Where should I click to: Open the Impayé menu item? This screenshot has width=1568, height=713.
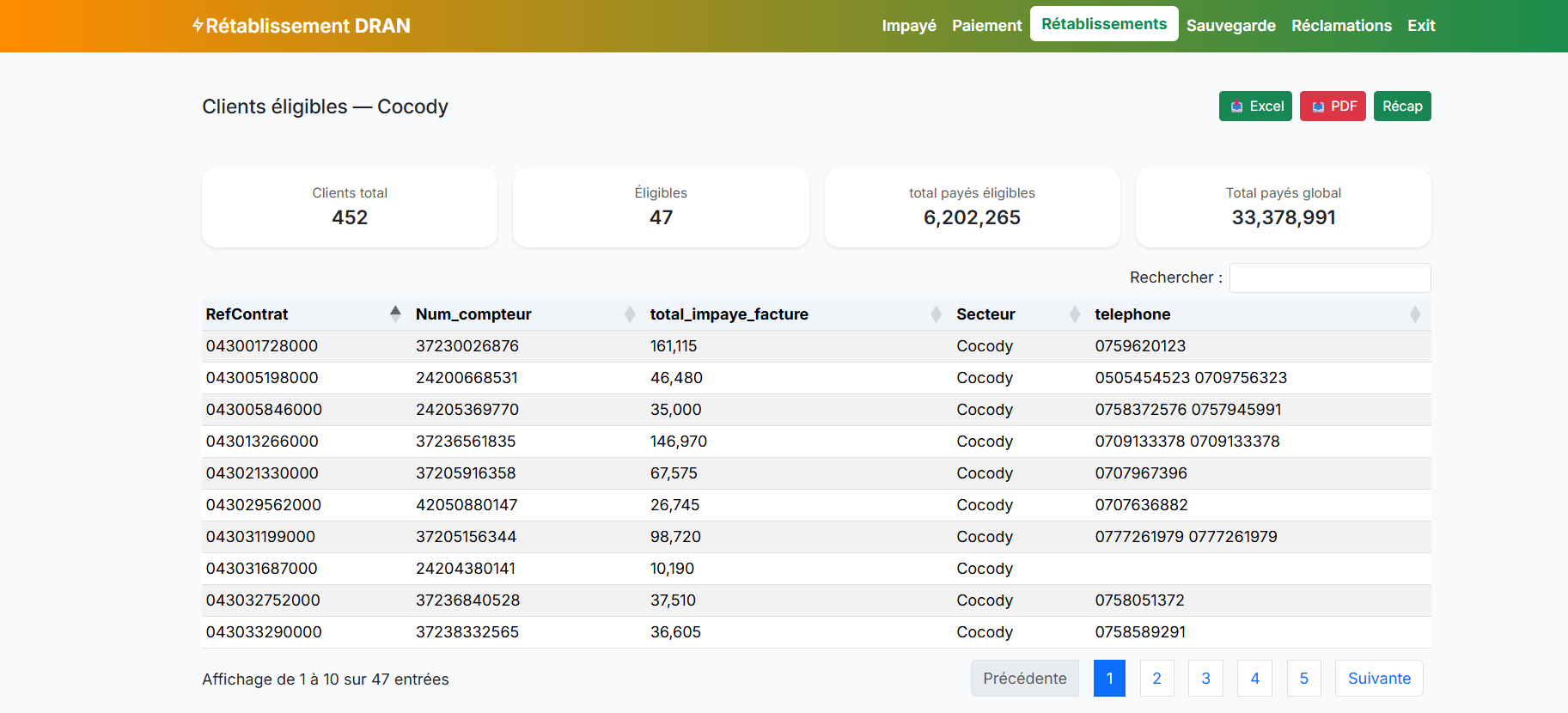click(908, 26)
